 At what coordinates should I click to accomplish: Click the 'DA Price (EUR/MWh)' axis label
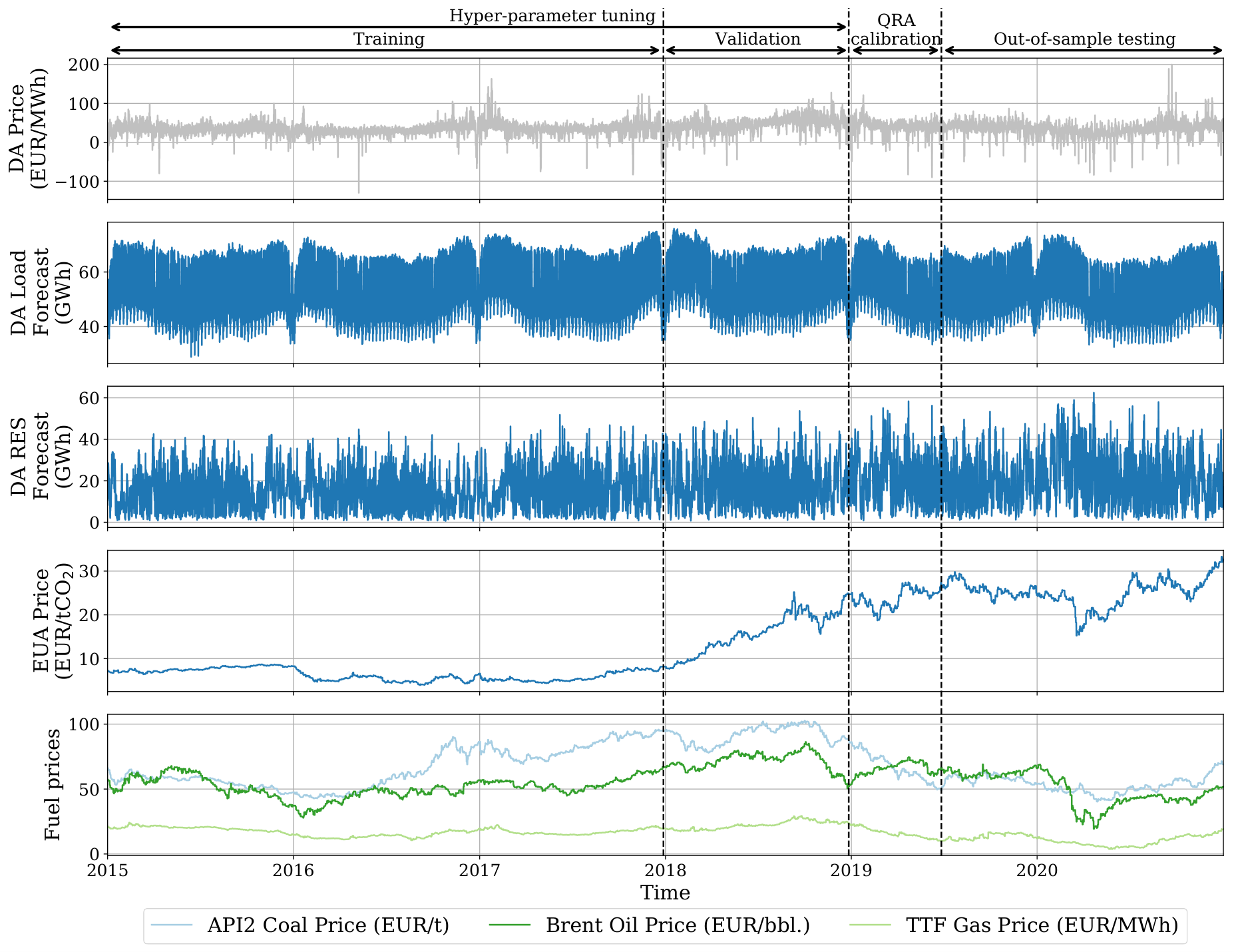tap(28, 128)
